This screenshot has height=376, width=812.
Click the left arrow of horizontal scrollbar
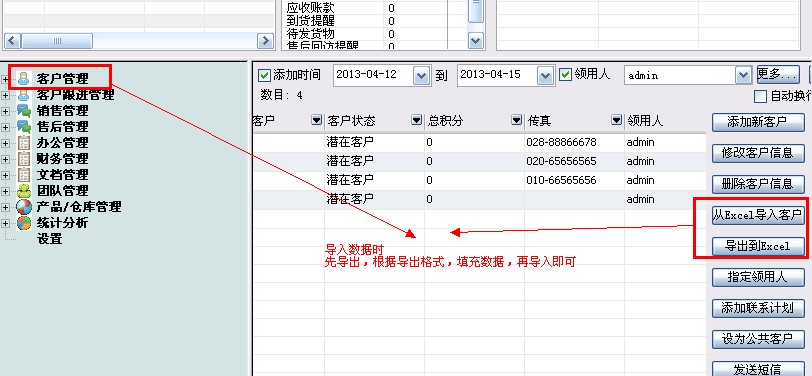[12, 41]
